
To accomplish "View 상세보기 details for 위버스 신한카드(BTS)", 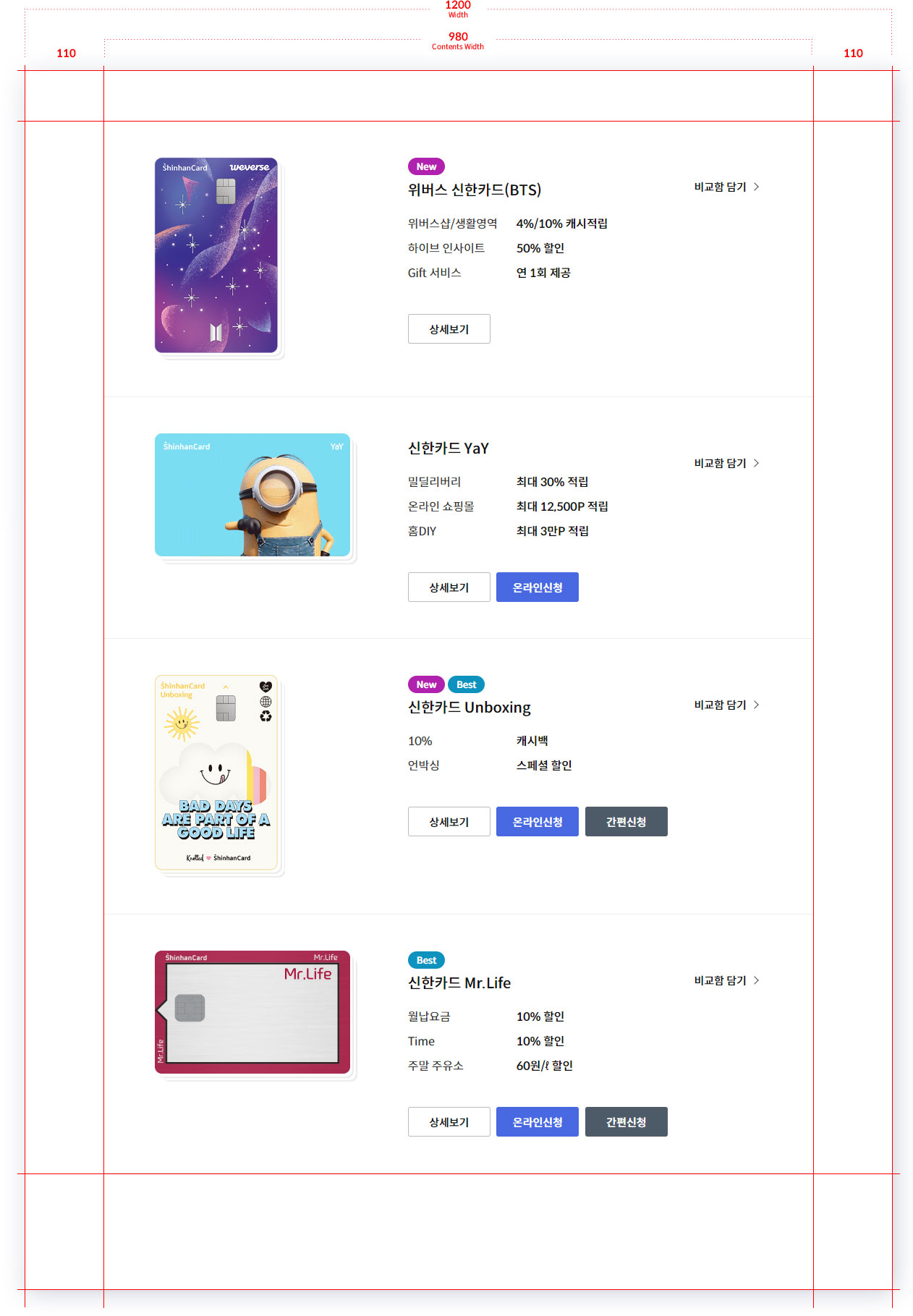I will pos(449,329).
